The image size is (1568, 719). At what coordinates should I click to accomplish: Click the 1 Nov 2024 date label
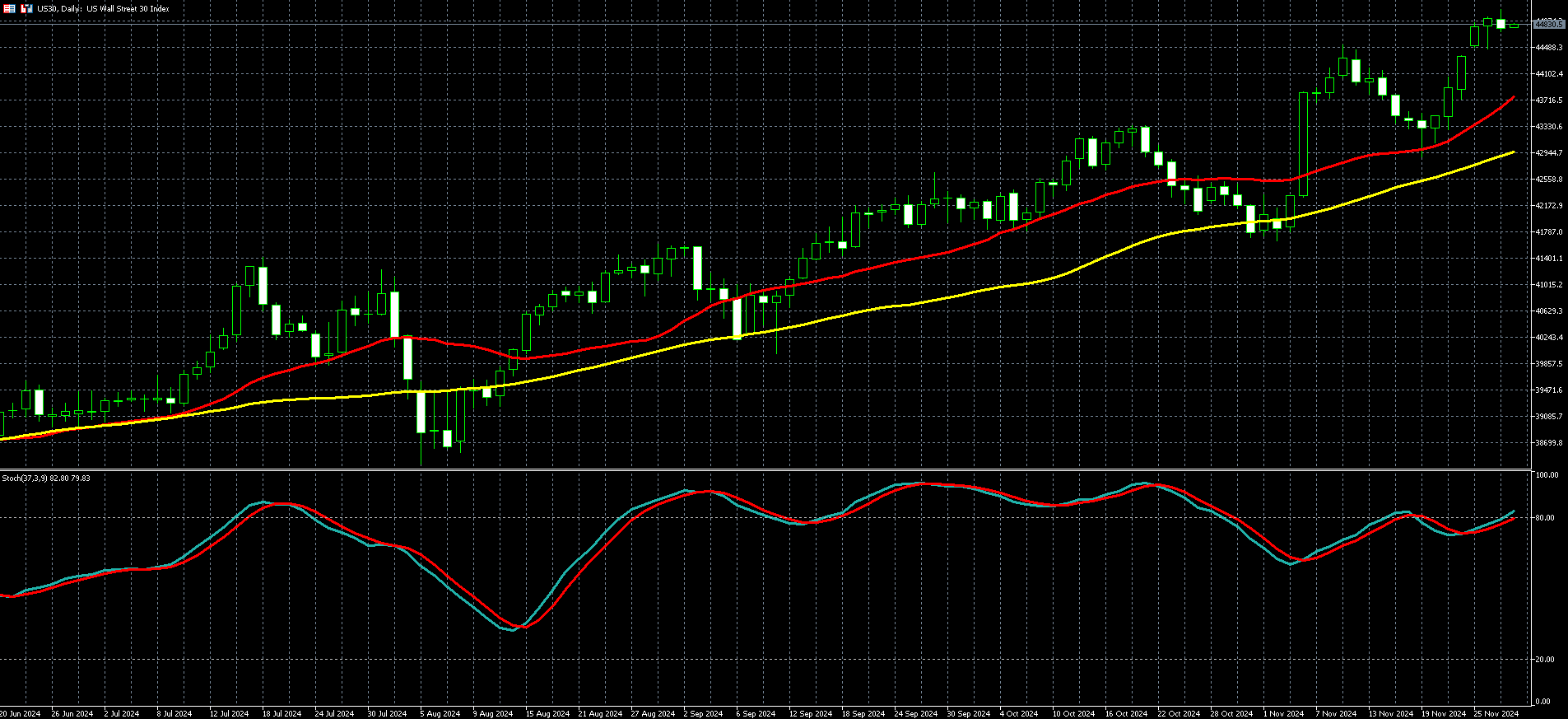pos(1283,713)
